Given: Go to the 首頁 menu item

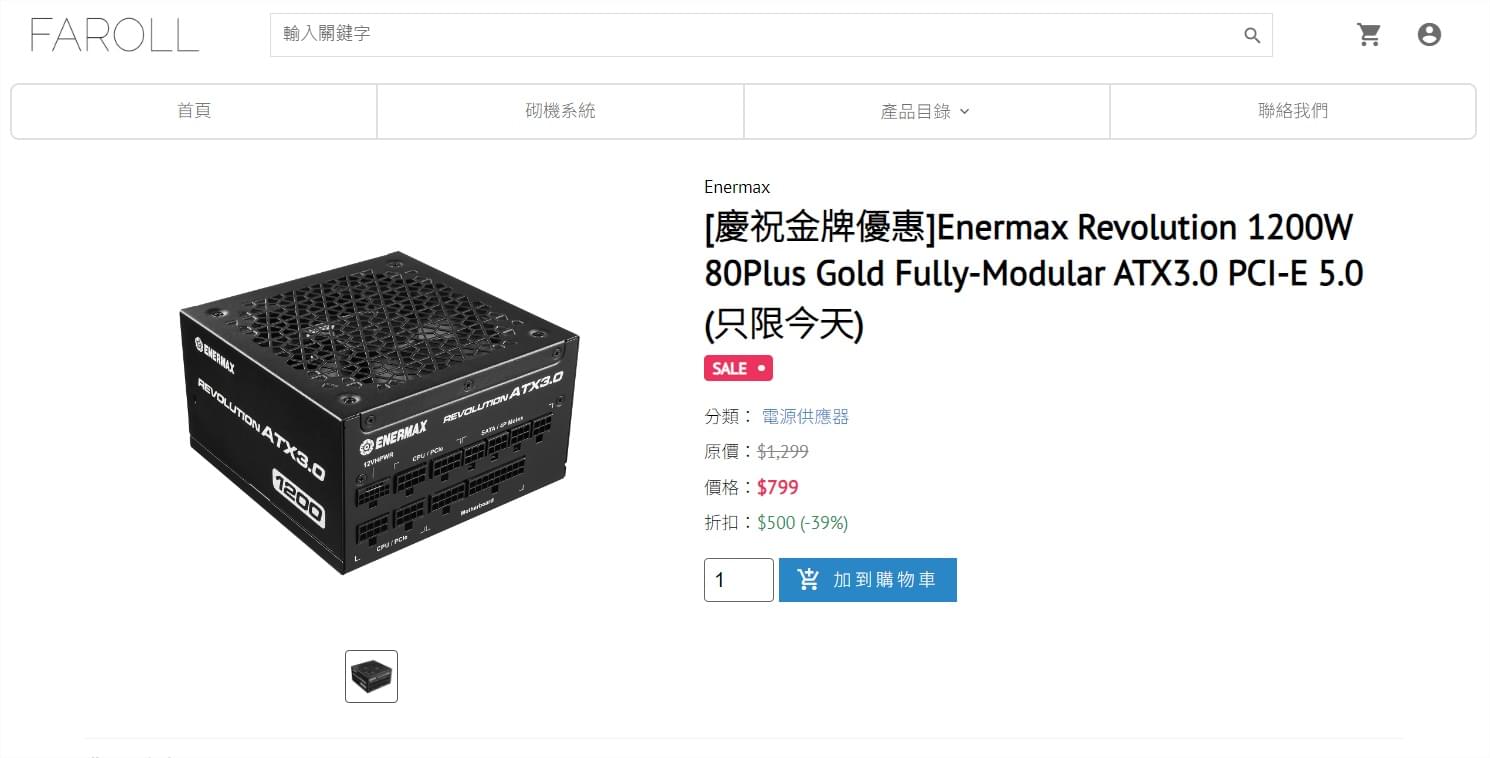Looking at the screenshot, I should 194,111.
